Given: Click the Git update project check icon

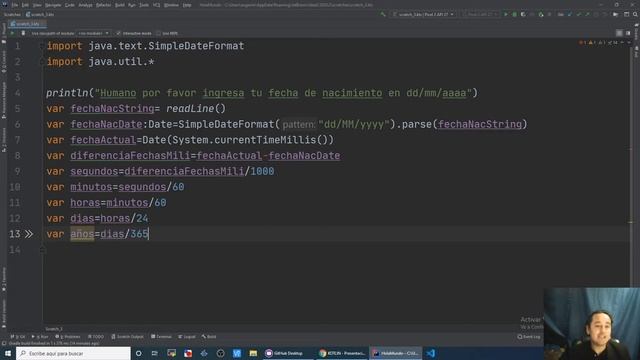Looking at the screenshot, I should coord(570,14).
